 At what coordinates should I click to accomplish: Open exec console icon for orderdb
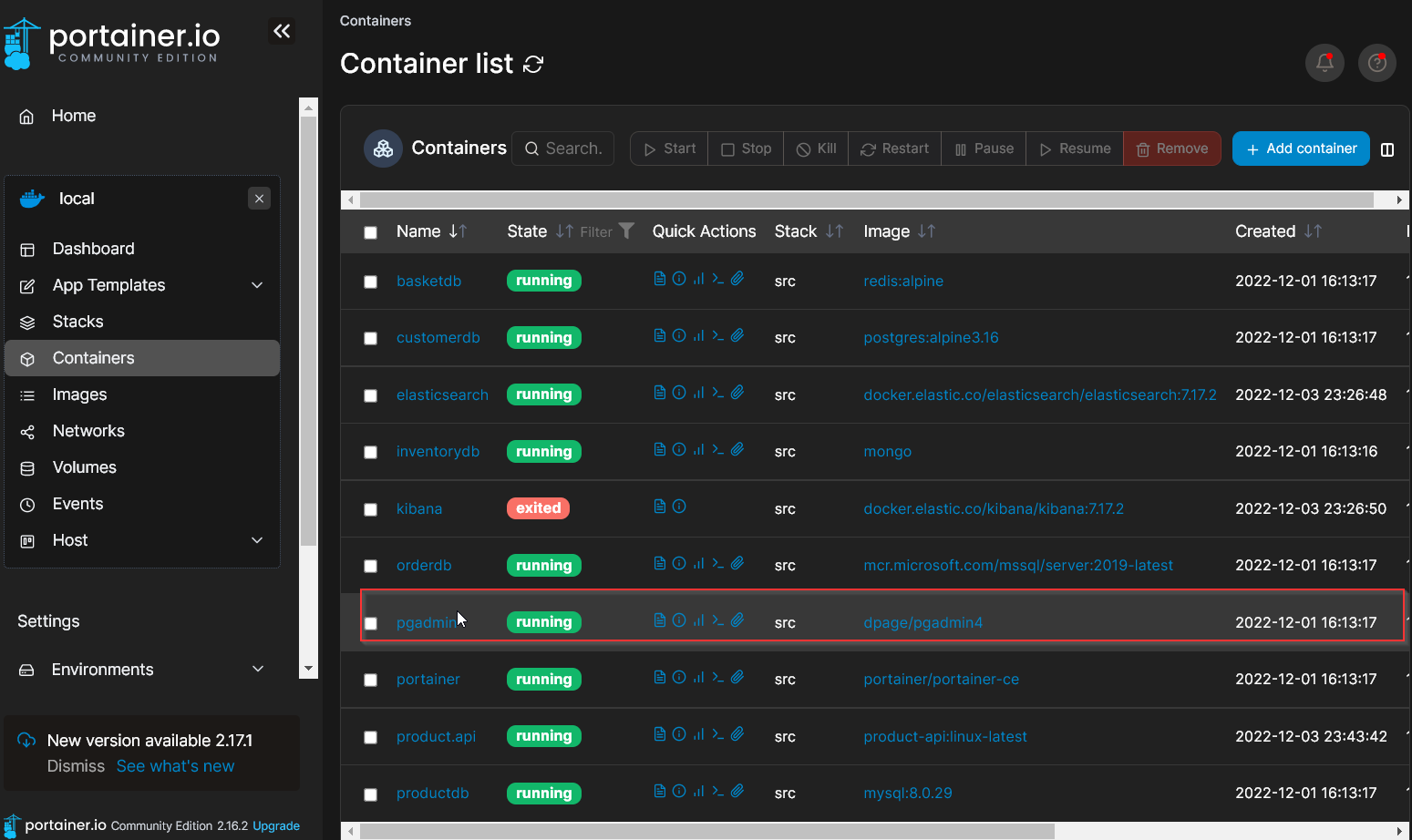pyautogui.click(x=717, y=563)
